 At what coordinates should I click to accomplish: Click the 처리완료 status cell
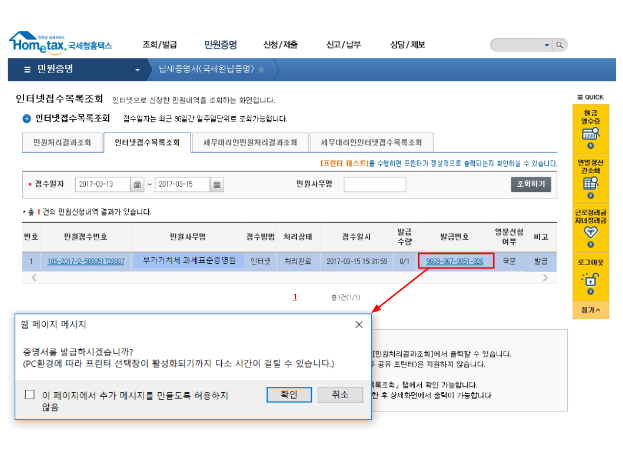coord(298,262)
